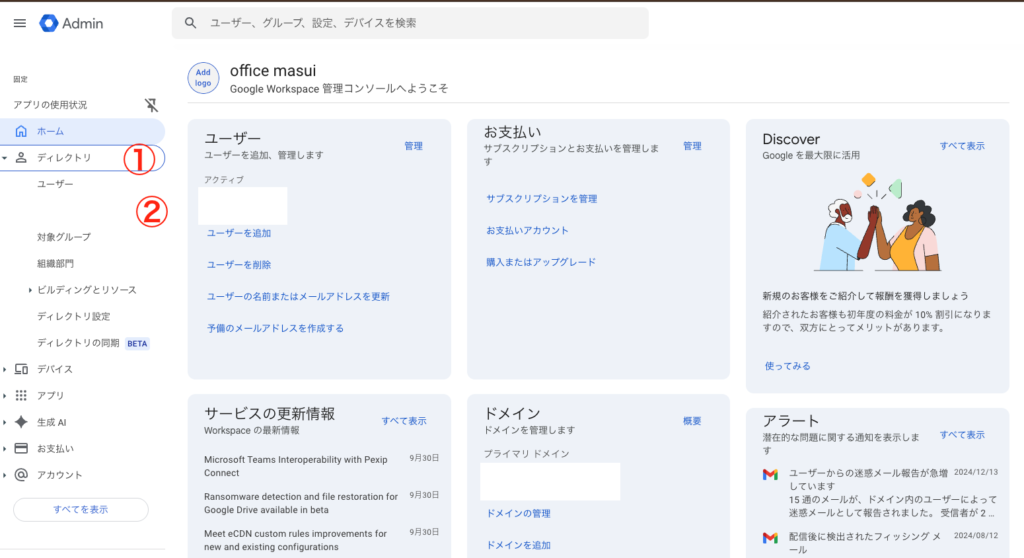Screen dimensions: 1024x558
Task: Open 組織部門 in the sidebar
Action: pos(55,264)
